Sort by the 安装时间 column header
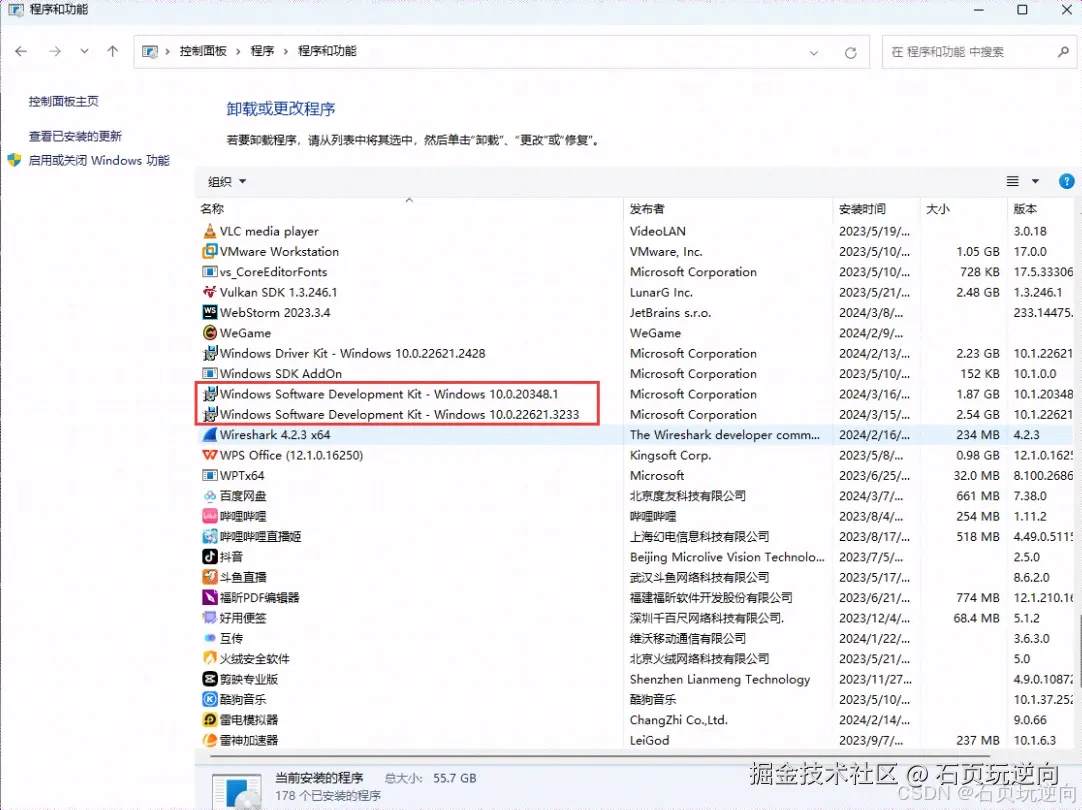This screenshot has height=810, width=1082. coord(876,208)
